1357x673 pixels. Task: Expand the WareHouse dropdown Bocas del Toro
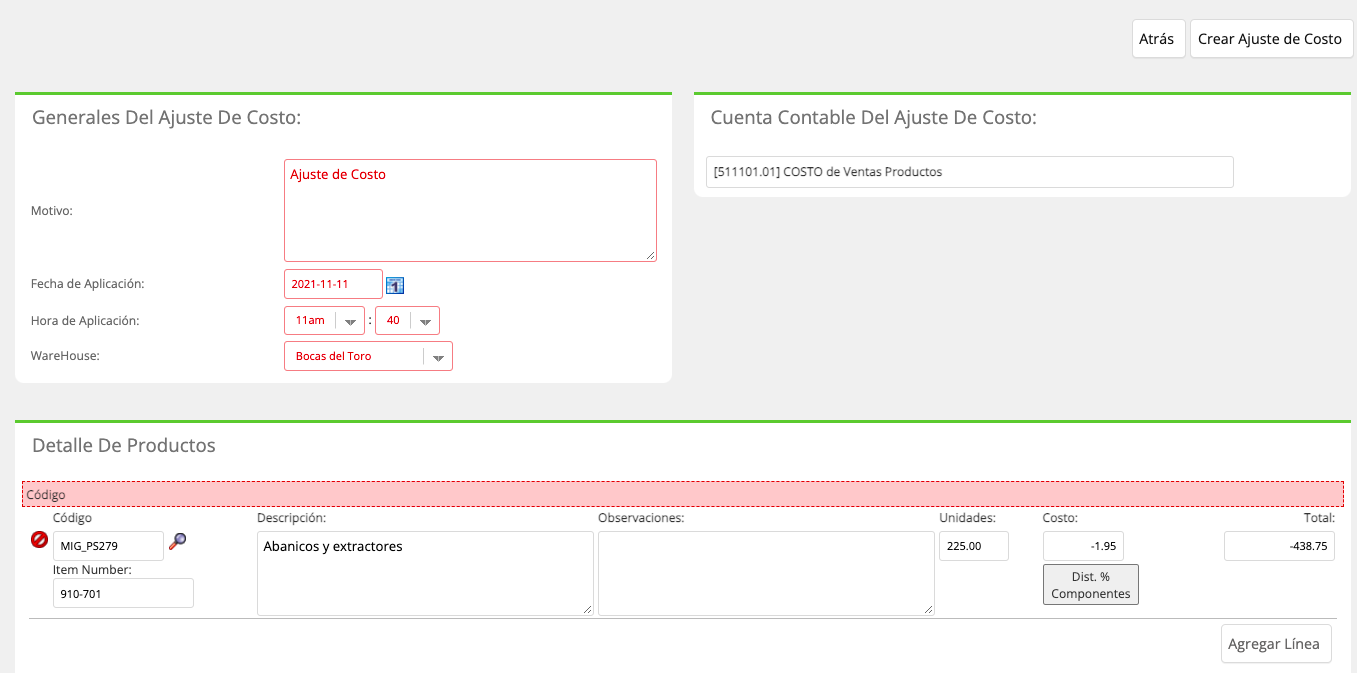(x=368, y=356)
